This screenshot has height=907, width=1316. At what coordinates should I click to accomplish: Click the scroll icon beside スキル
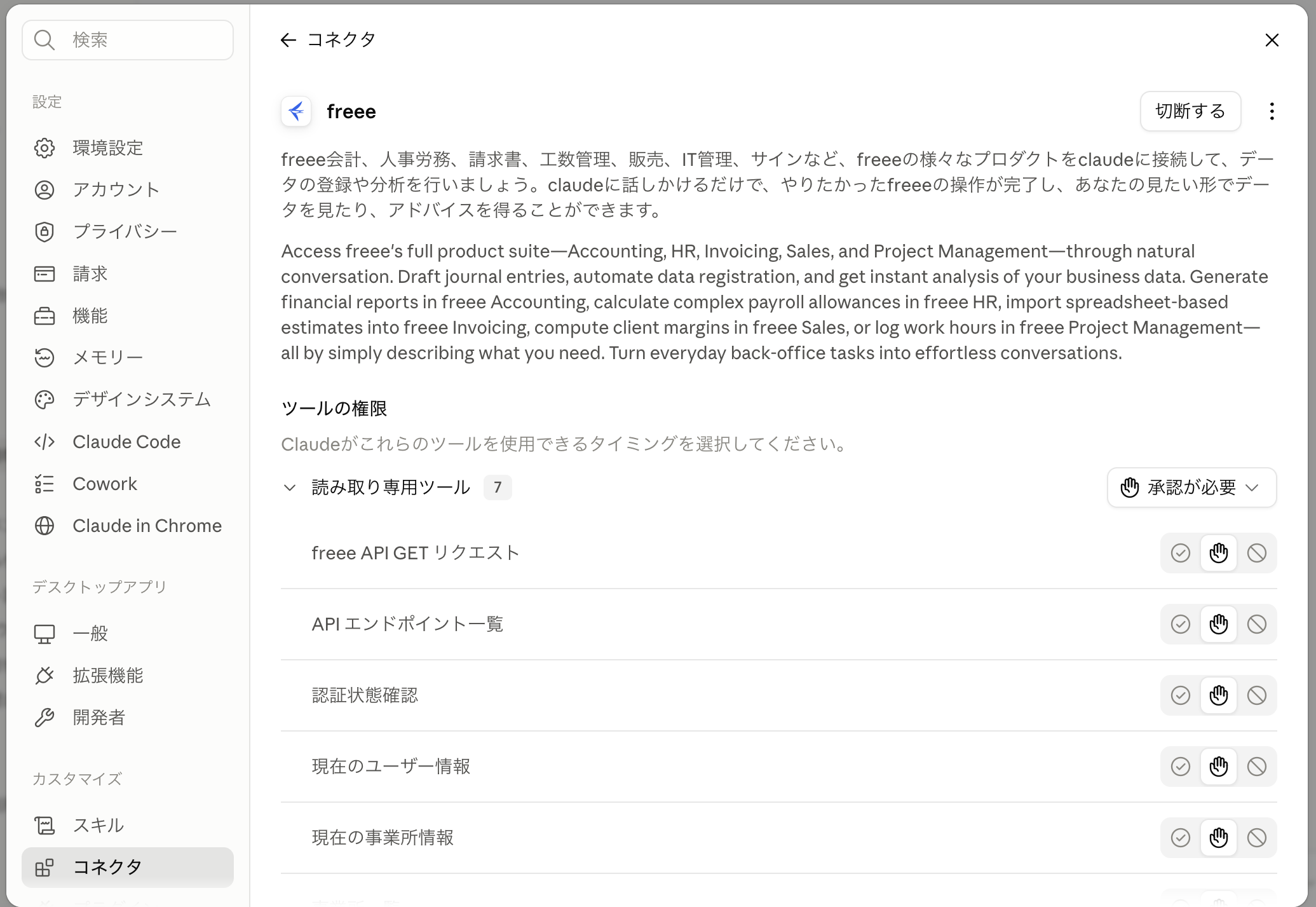[44, 826]
